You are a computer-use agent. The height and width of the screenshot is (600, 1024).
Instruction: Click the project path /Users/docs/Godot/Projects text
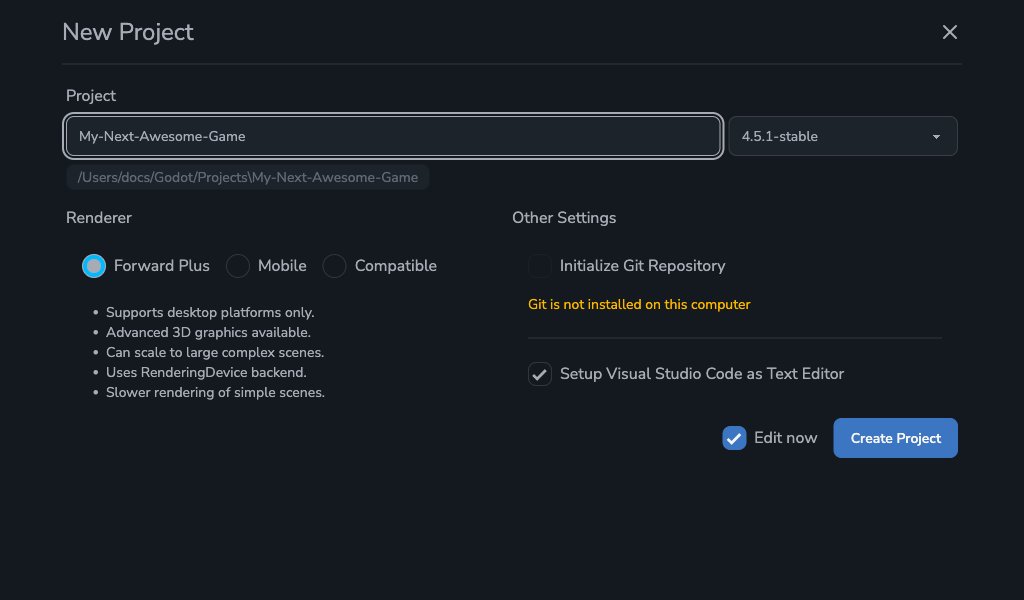[x=248, y=177]
